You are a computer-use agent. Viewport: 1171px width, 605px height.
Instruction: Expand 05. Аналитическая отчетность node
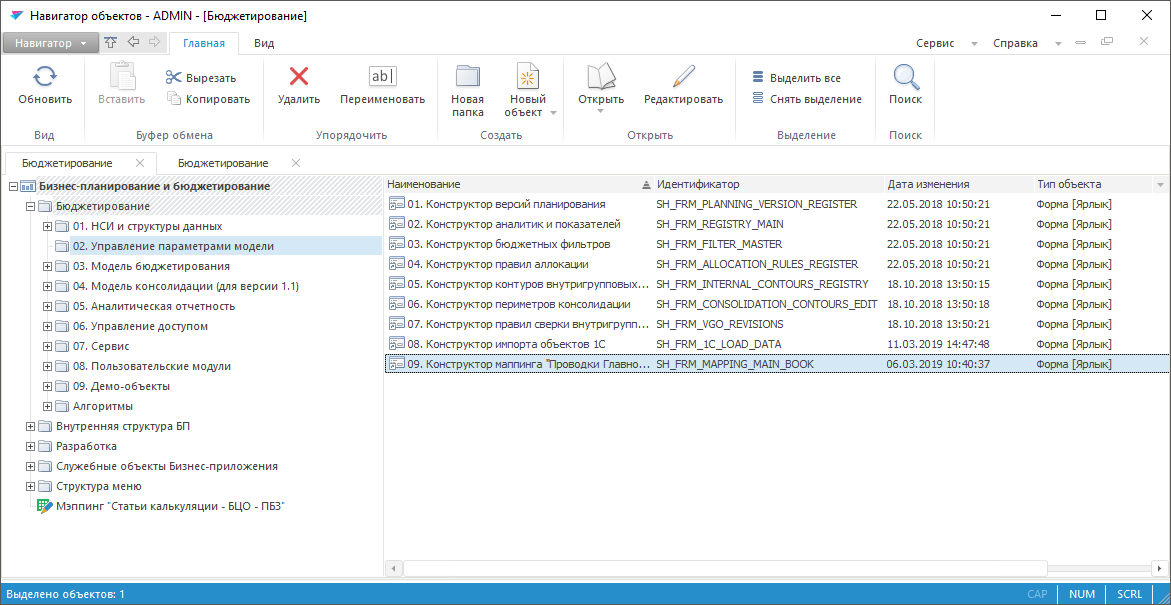pos(47,306)
